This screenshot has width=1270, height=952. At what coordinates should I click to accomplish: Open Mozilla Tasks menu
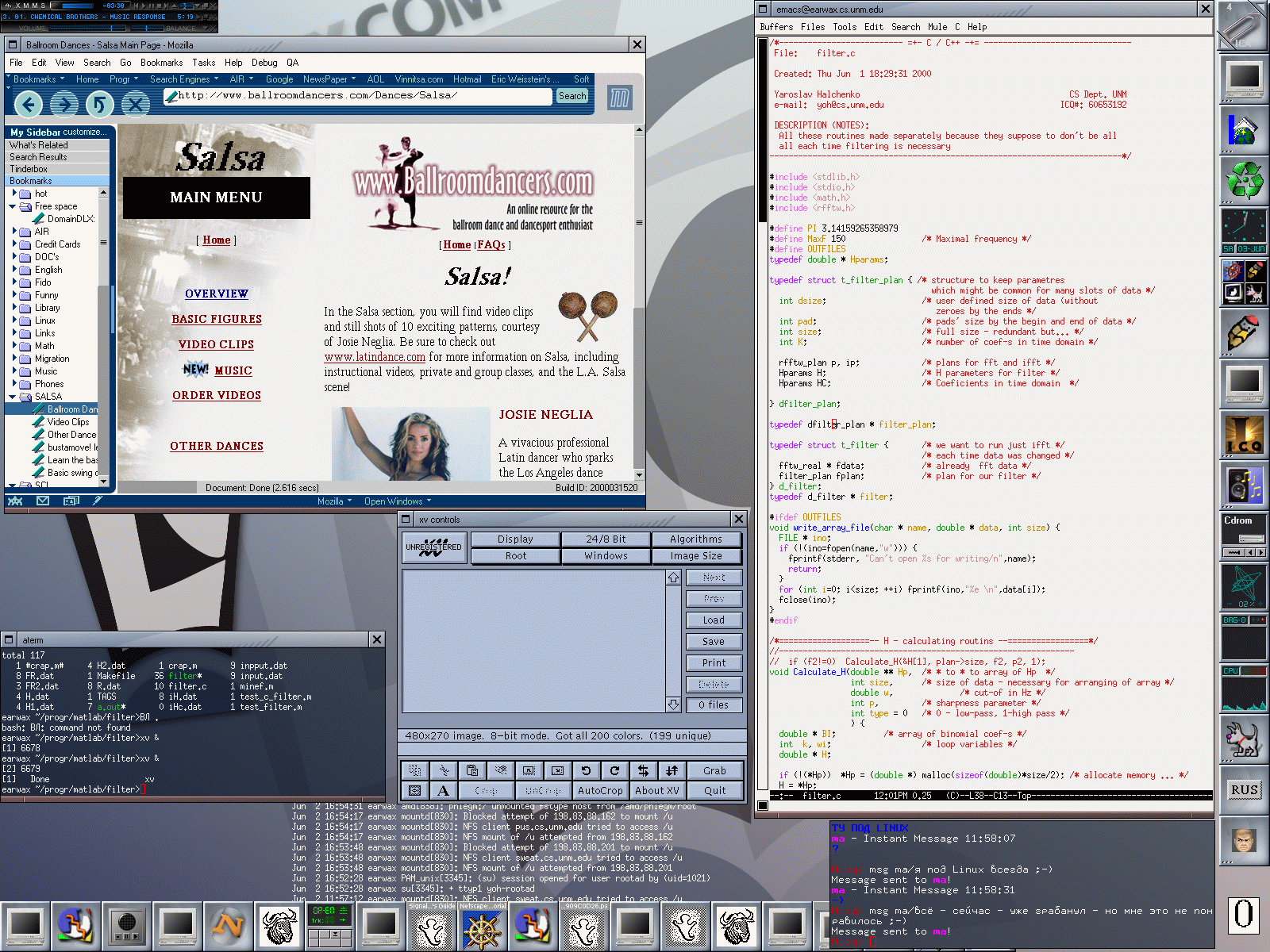click(204, 63)
